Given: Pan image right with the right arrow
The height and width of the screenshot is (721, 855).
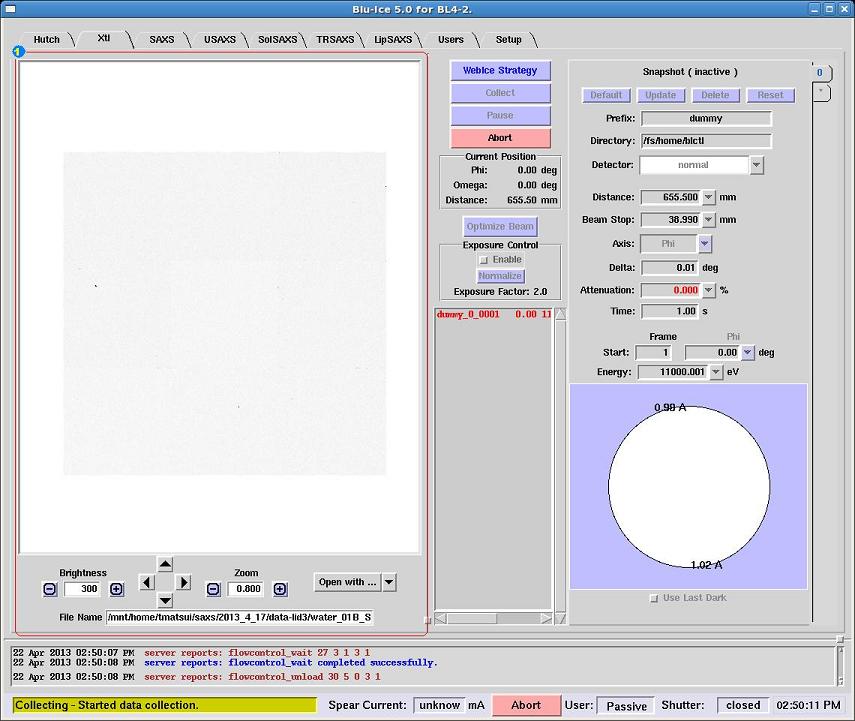Looking at the screenshot, I should point(183,582).
